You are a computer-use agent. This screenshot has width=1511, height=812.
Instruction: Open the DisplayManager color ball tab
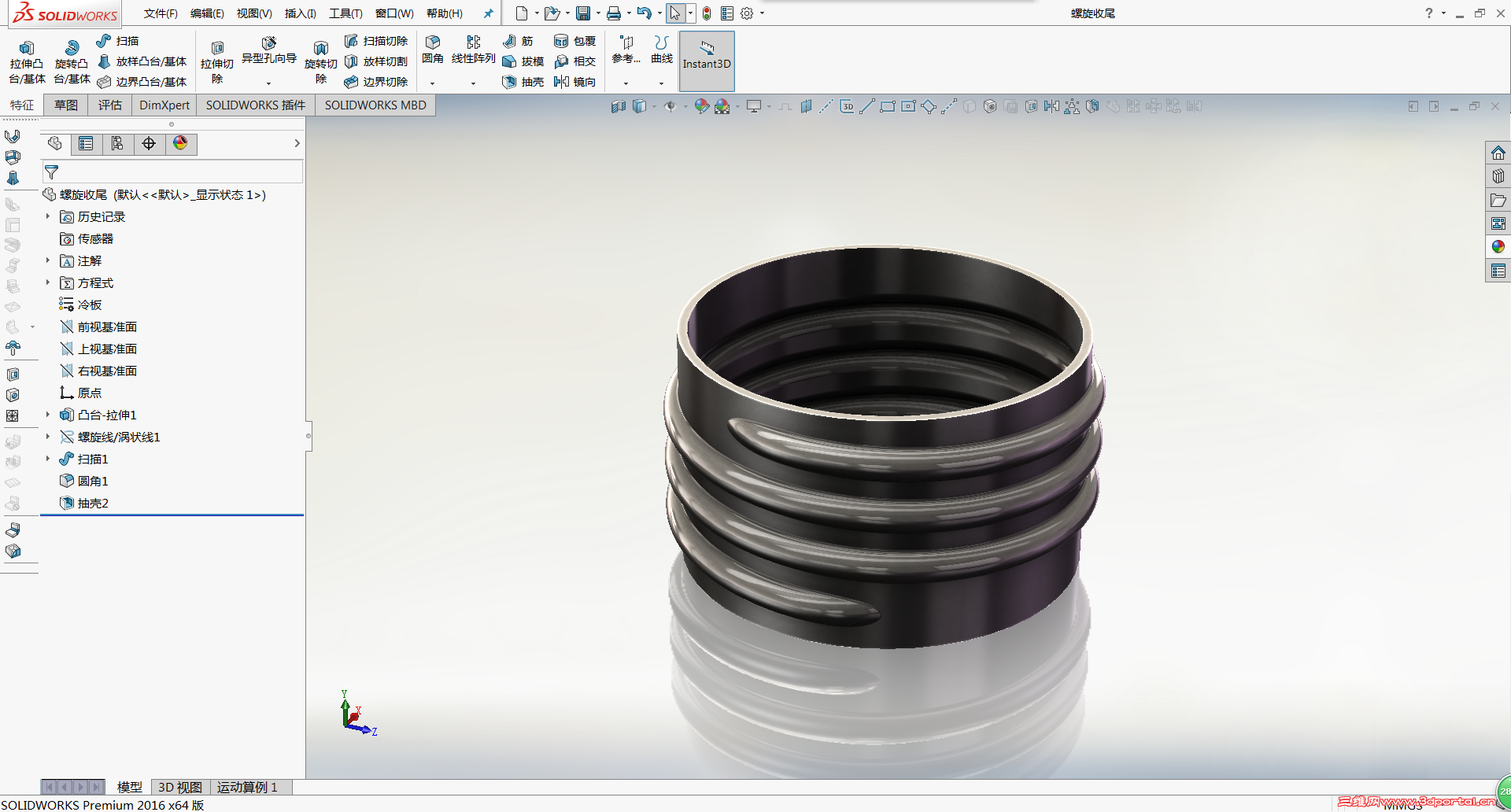pyautogui.click(x=180, y=143)
